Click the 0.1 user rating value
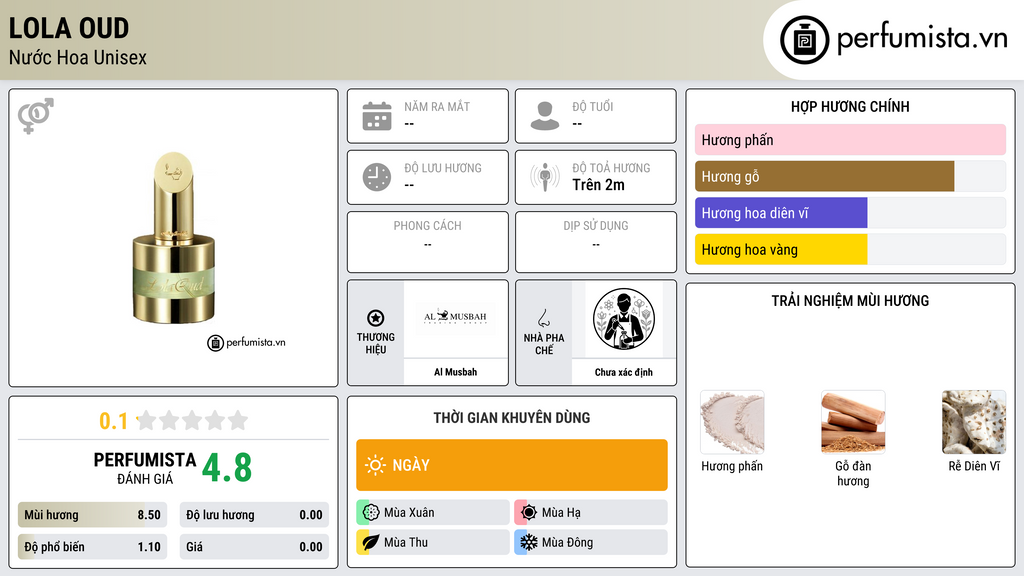The image size is (1024, 576). 114,421
